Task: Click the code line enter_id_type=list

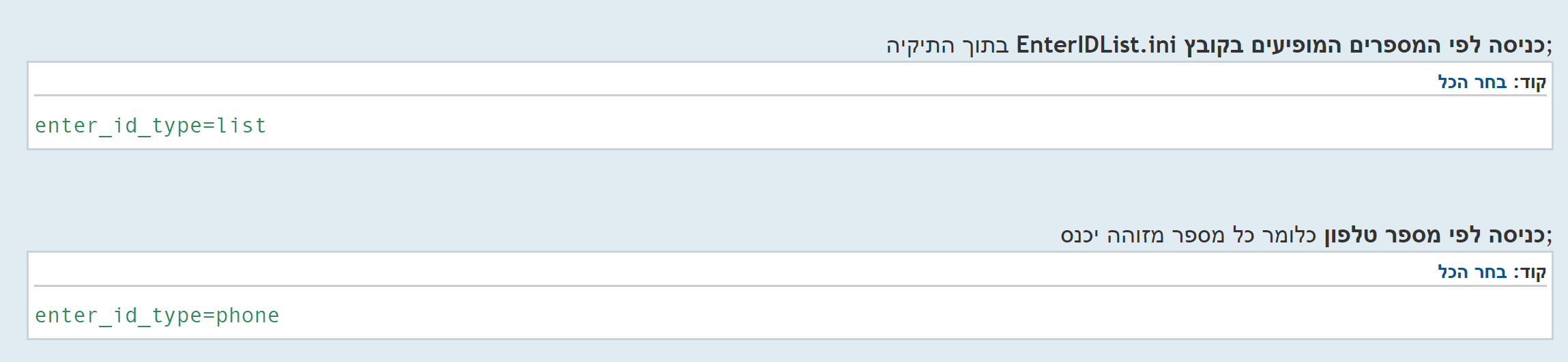Action: coord(151,126)
